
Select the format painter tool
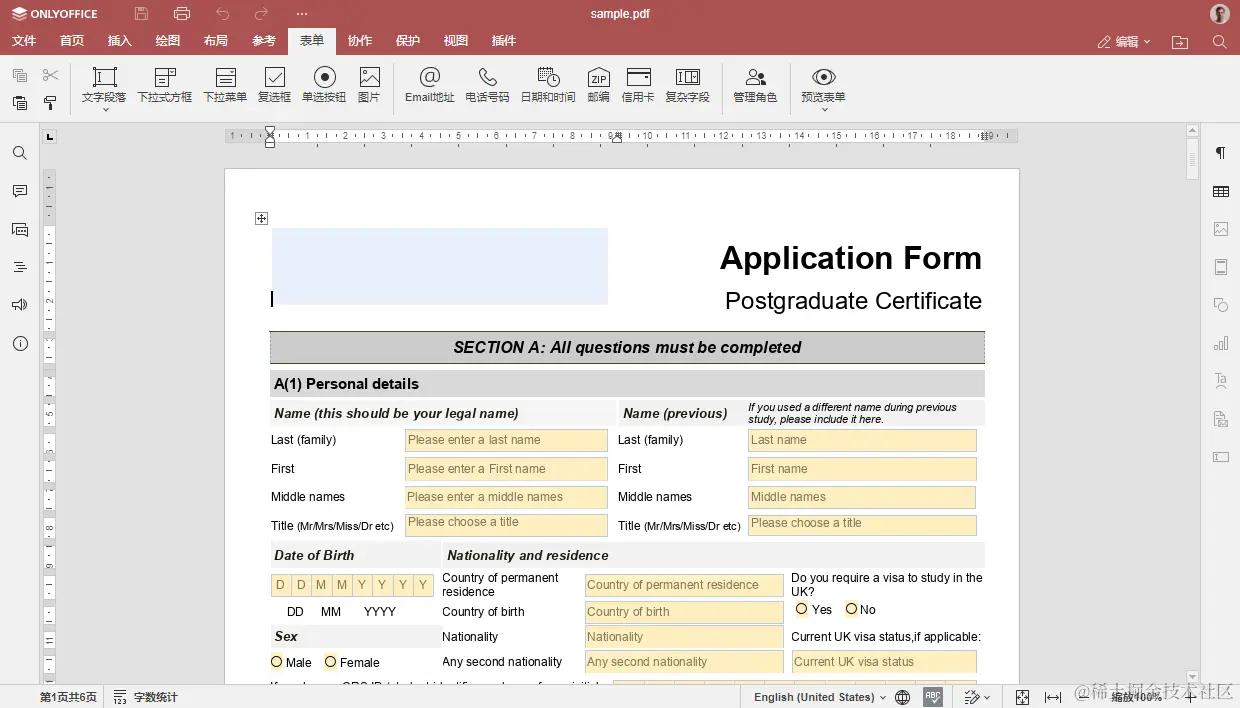point(49,104)
